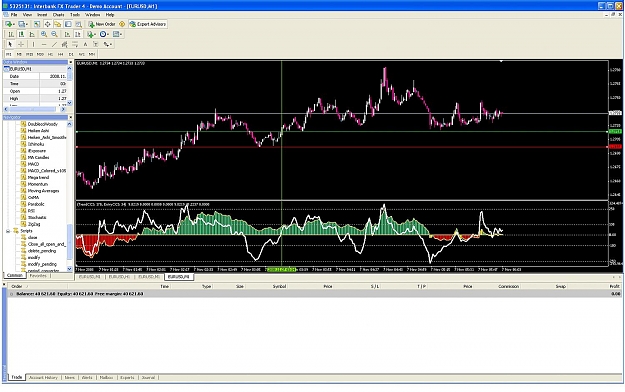The height and width of the screenshot is (392, 625).
Task: Collapse the Balance row expander in Terminal
Action: tap(11, 294)
